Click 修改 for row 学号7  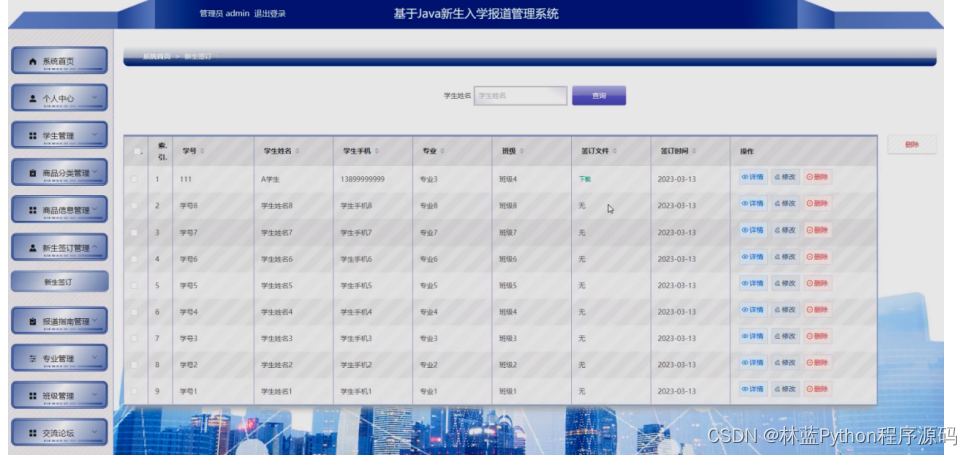[x=785, y=230]
